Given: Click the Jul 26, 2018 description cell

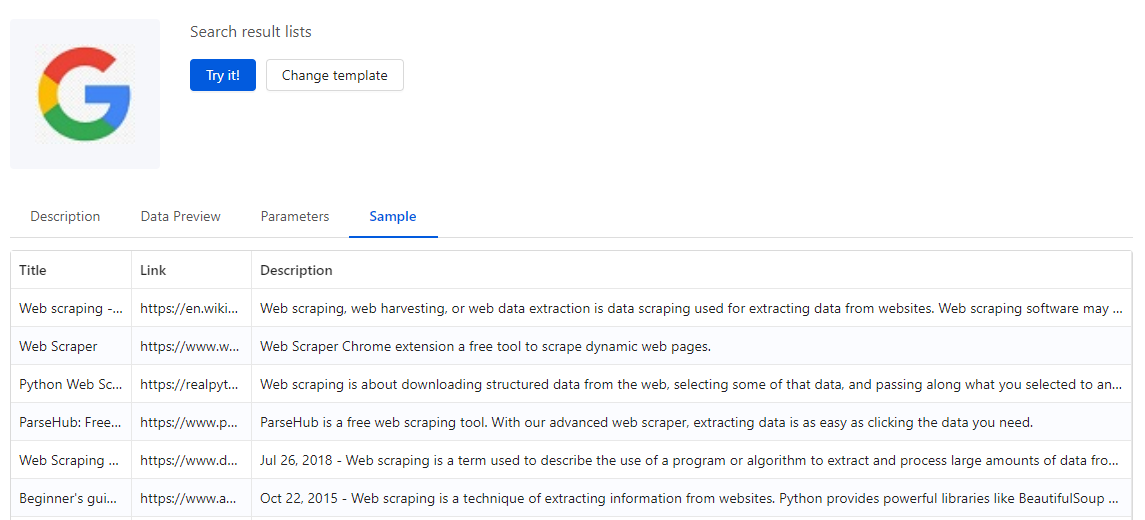Looking at the screenshot, I should pyautogui.click(x=690, y=460).
